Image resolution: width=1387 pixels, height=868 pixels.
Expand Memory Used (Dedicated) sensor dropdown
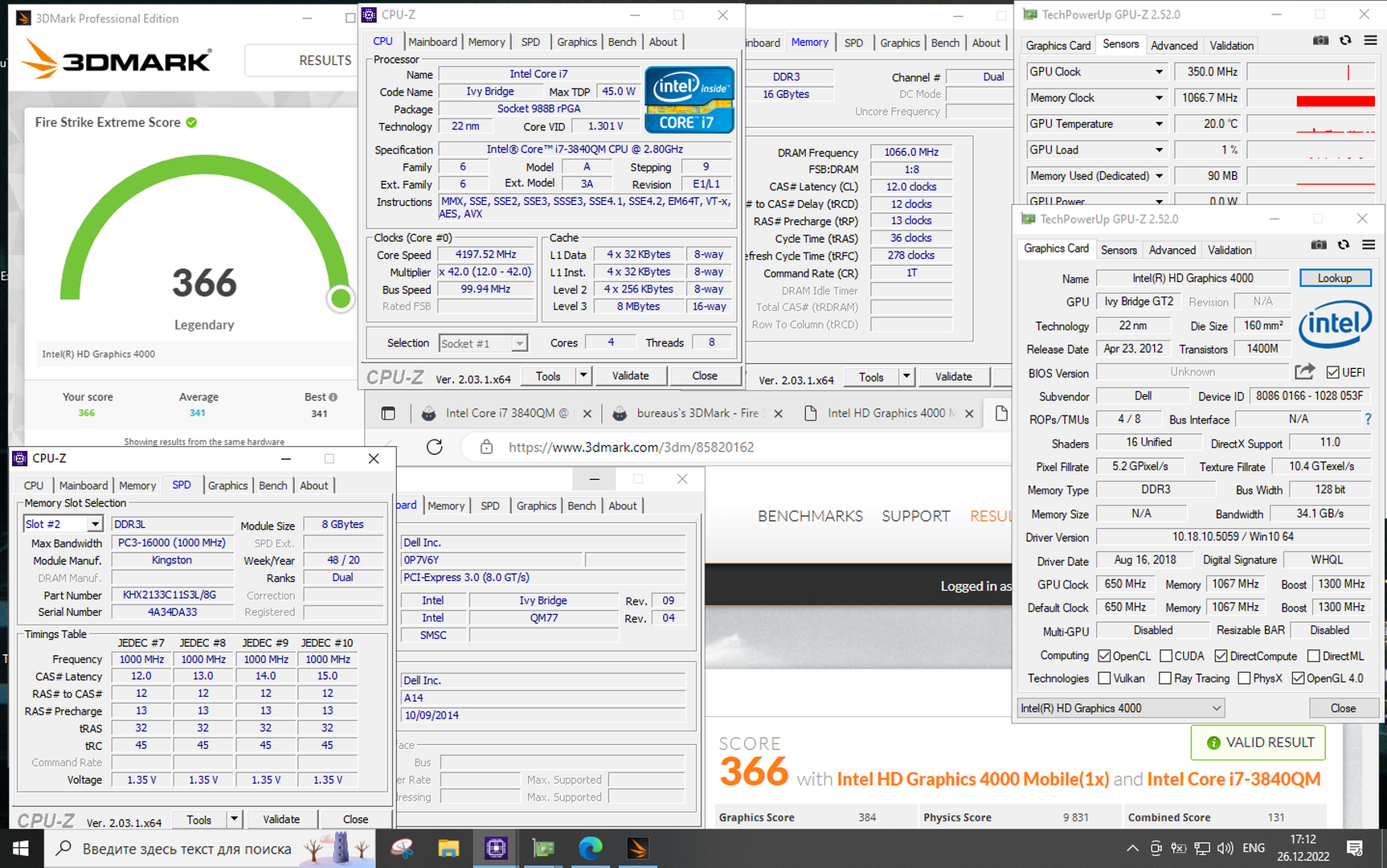click(1159, 176)
